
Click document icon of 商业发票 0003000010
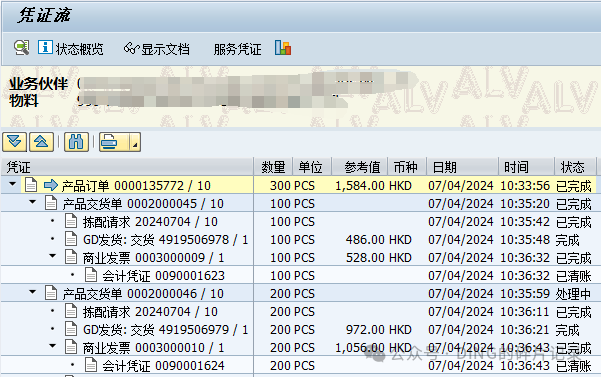[x=71, y=347]
